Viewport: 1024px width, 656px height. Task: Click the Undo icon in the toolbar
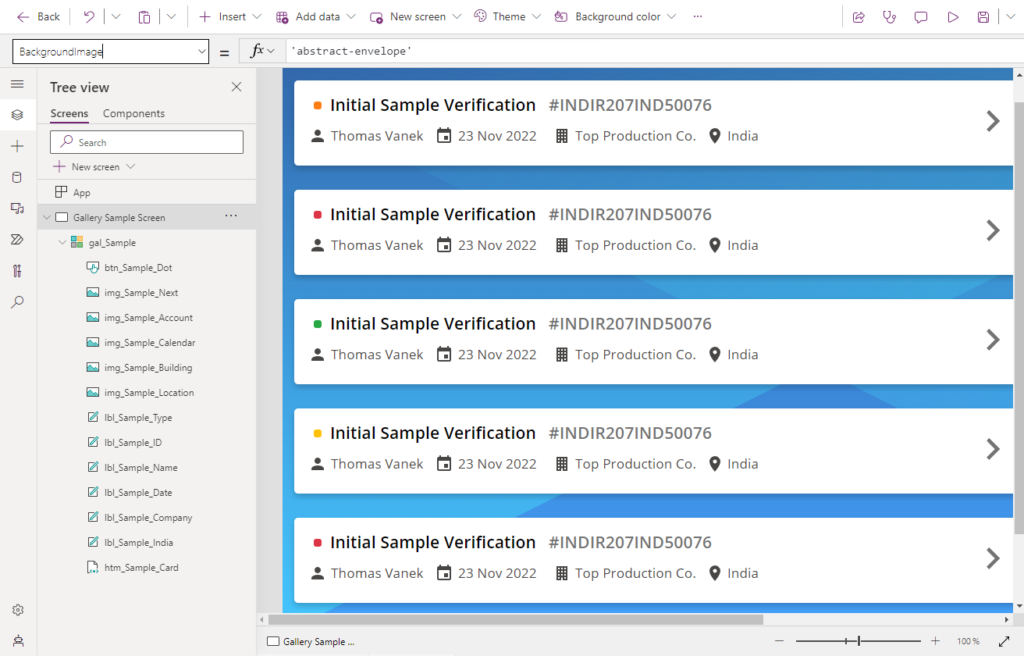pyautogui.click(x=89, y=17)
